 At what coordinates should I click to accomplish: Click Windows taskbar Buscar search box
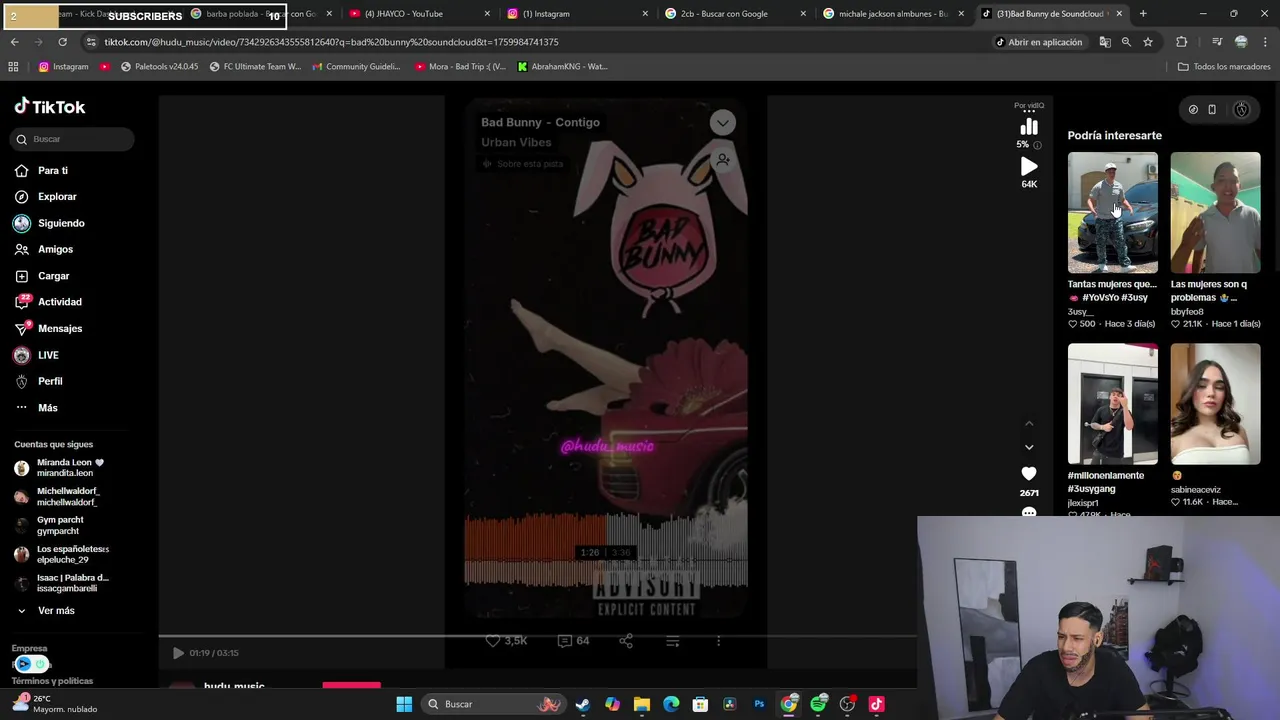point(494,704)
